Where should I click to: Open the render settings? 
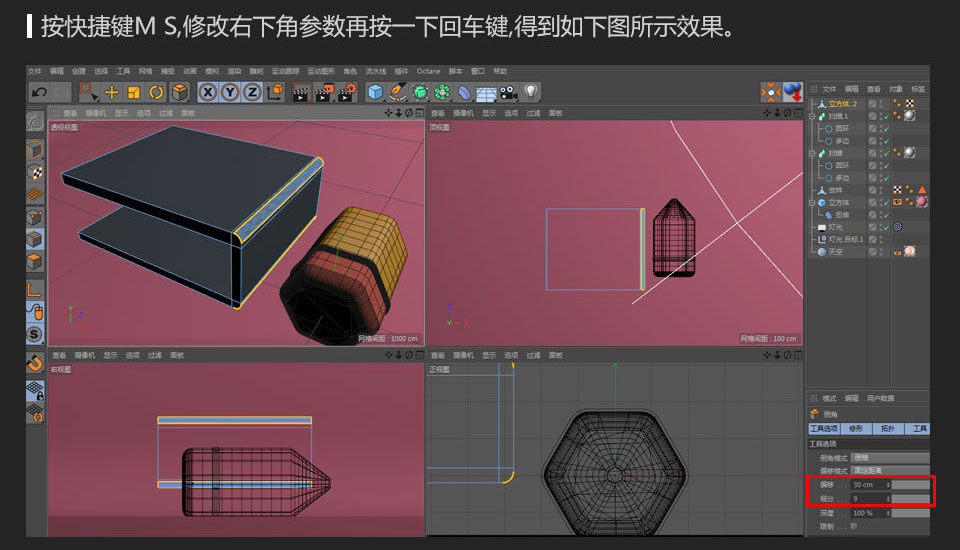[x=347, y=92]
